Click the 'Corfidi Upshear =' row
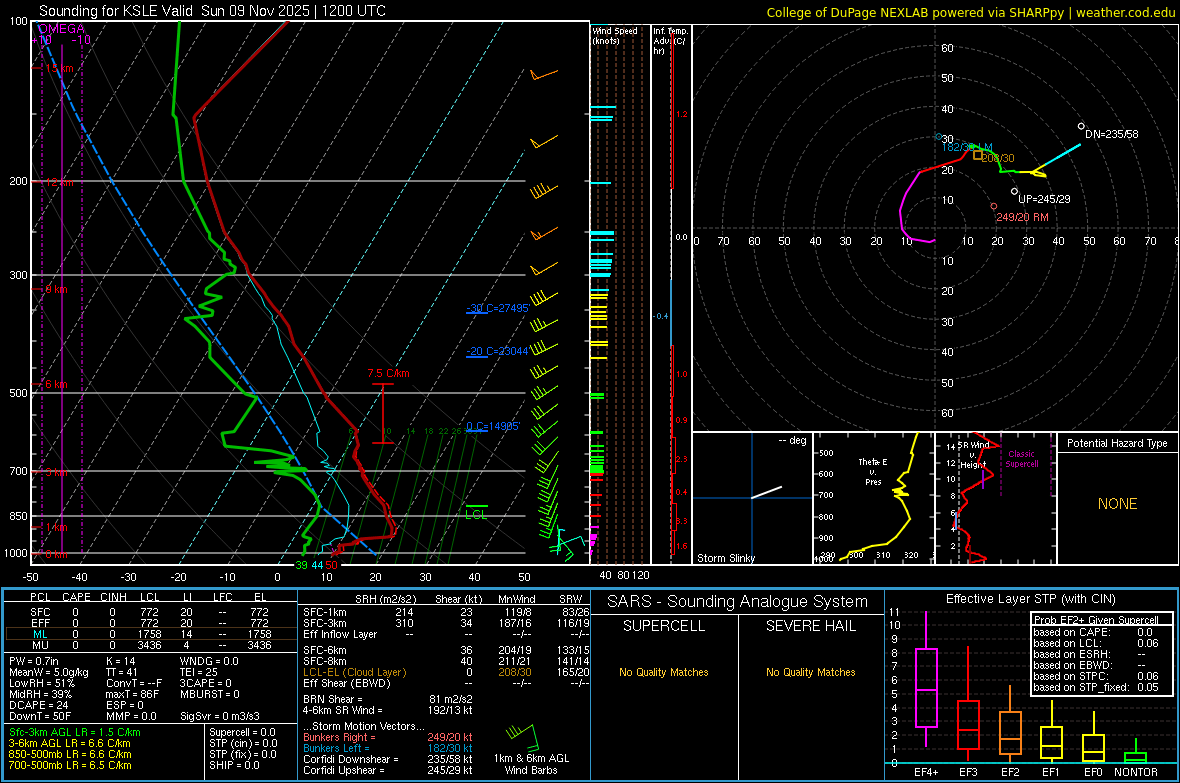Viewport: 1180px width, 783px height. point(388,770)
